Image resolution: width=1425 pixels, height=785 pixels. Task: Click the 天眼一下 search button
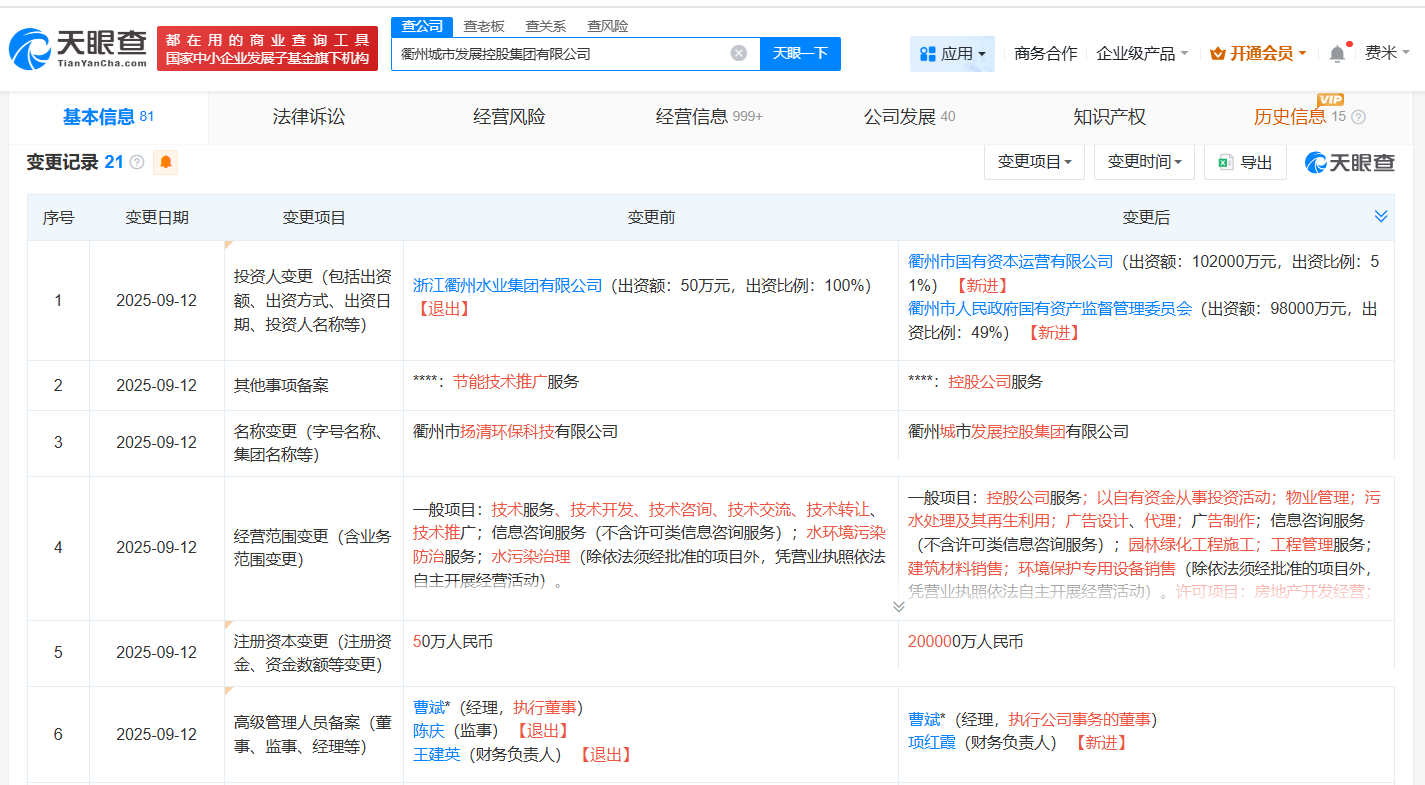800,54
